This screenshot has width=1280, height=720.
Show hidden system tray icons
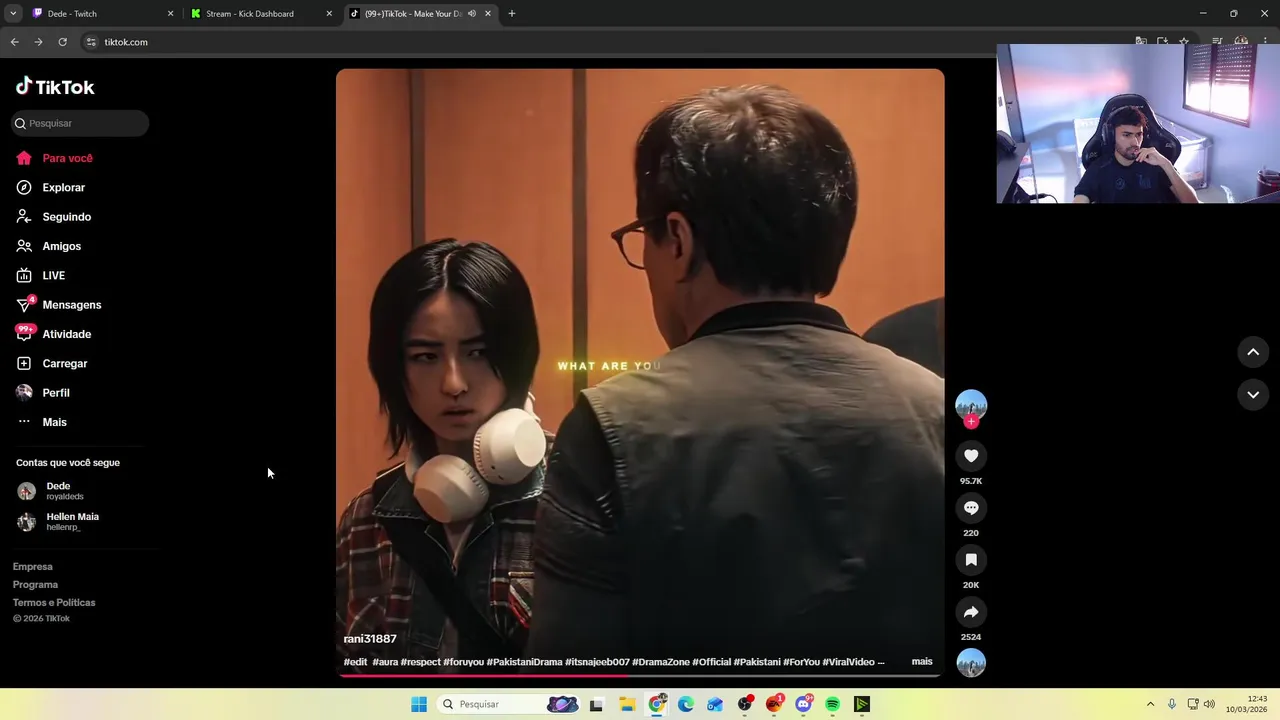1150,704
